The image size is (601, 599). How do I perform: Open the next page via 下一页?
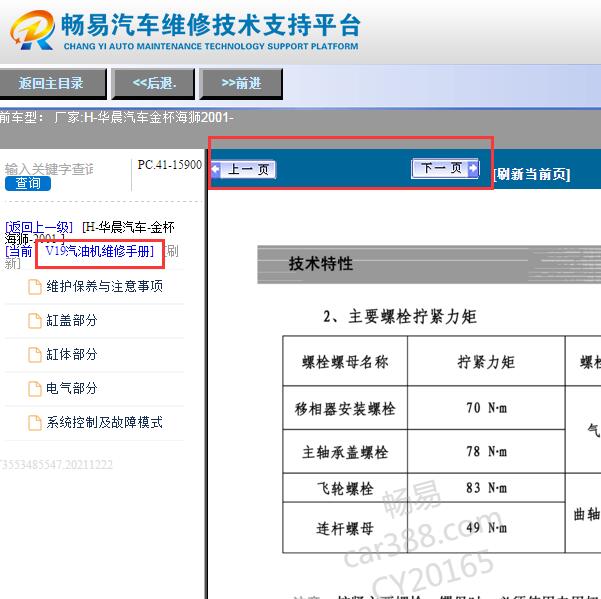coord(445,168)
